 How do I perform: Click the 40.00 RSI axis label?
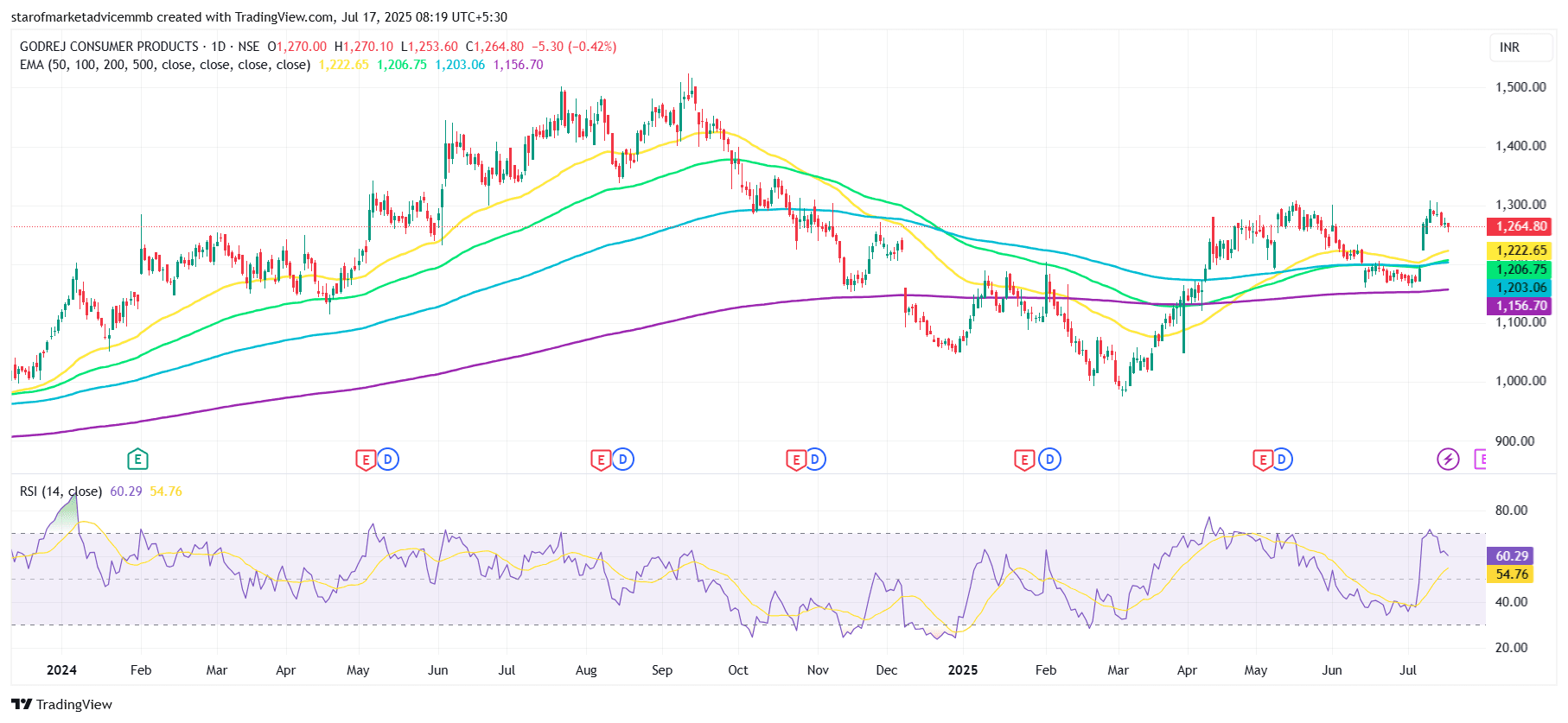pos(1512,602)
